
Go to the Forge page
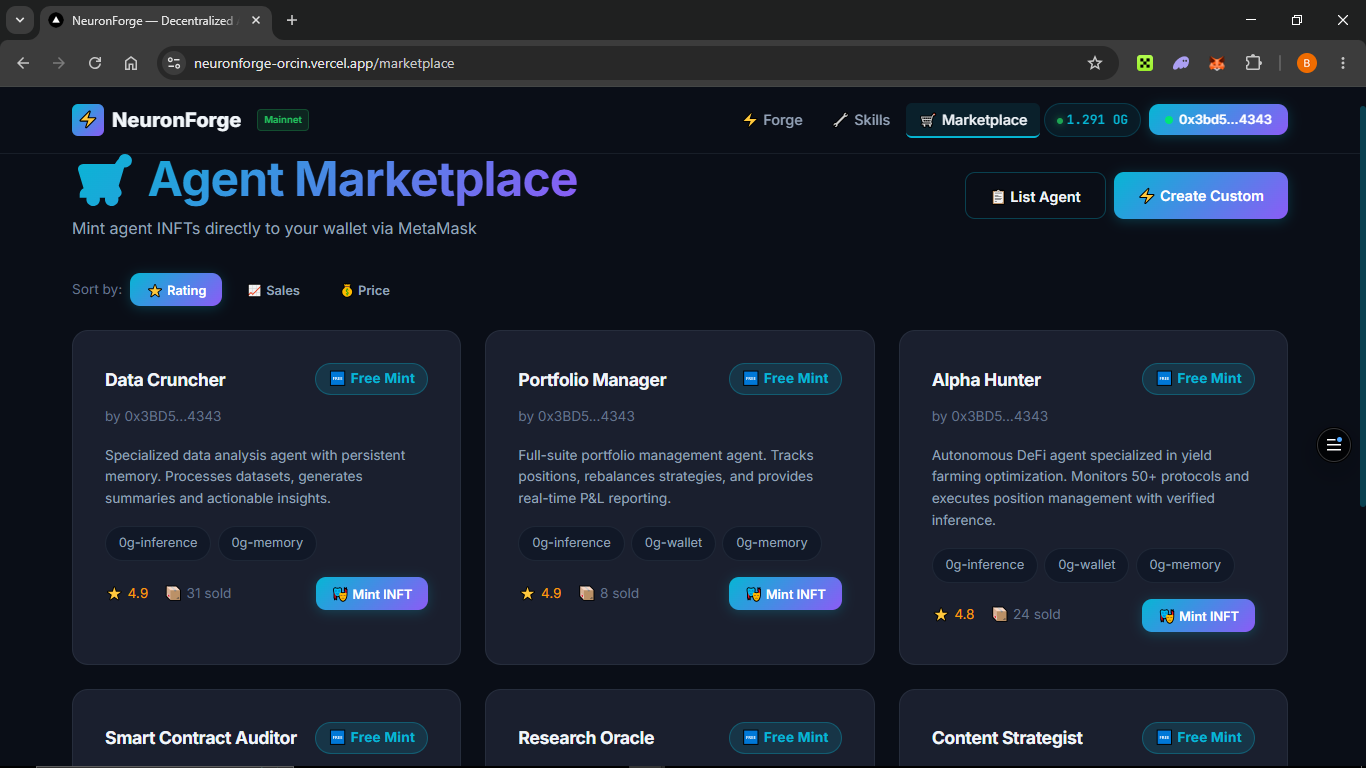coord(773,120)
